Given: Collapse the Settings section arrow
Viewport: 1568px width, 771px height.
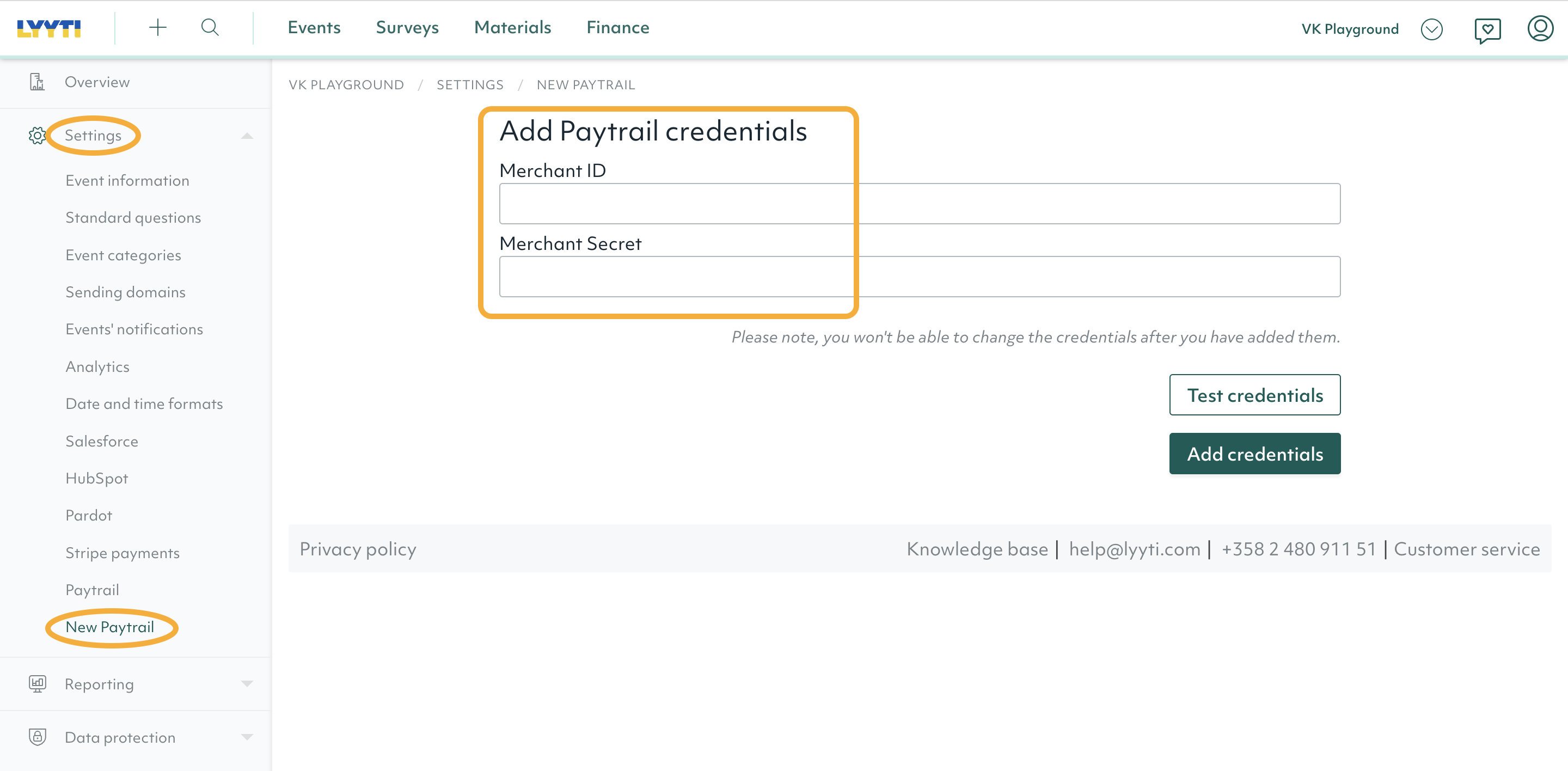Looking at the screenshot, I should [x=247, y=136].
